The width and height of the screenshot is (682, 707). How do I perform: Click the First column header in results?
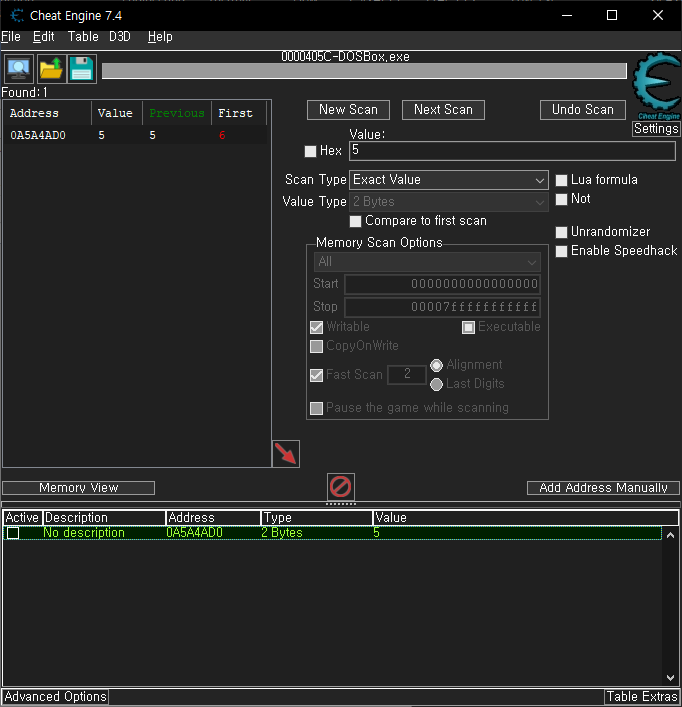(238, 113)
